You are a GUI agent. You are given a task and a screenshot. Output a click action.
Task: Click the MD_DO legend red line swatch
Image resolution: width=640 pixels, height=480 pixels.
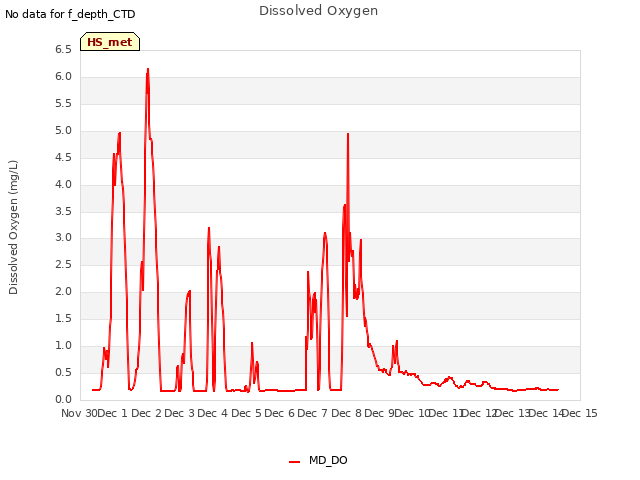tap(294, 462)
